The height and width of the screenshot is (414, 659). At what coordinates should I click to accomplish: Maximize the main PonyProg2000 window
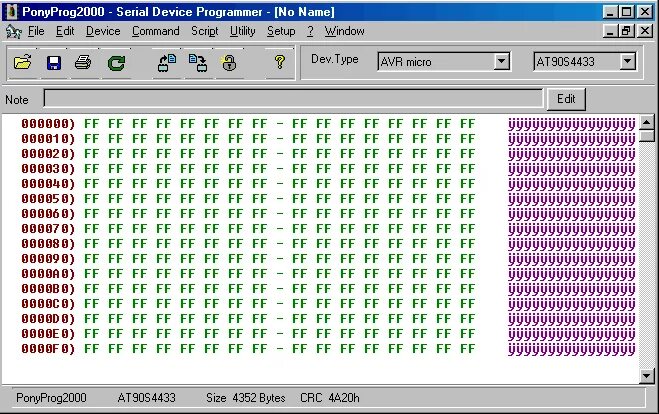(x=626, y=12)
